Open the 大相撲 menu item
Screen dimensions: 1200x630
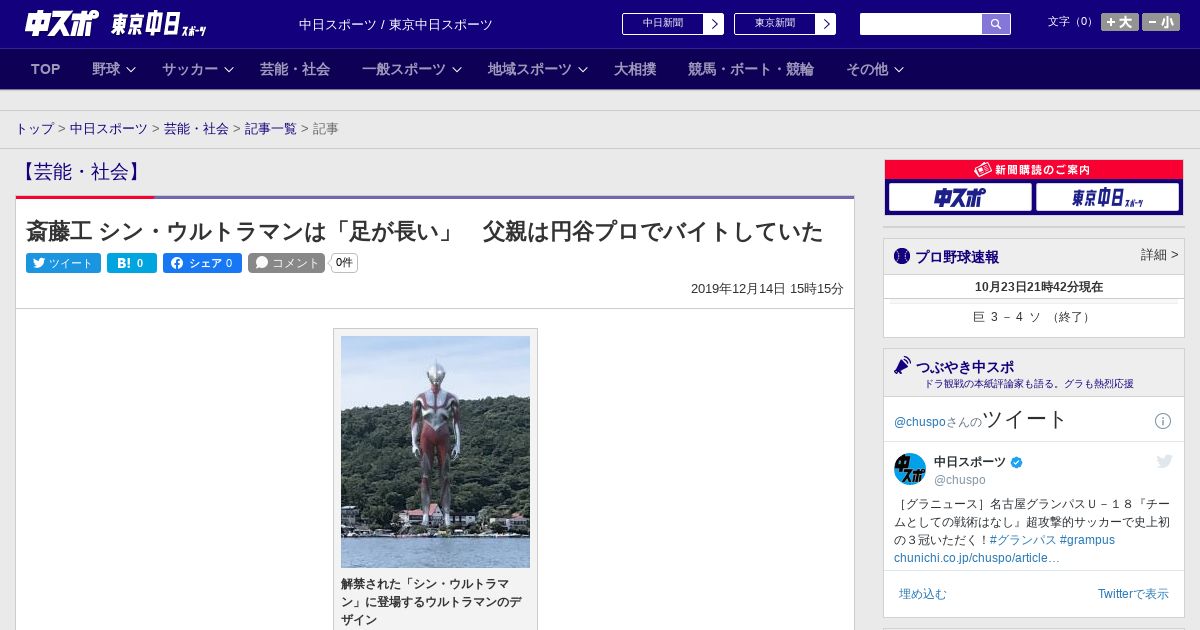tap(635, 69)
